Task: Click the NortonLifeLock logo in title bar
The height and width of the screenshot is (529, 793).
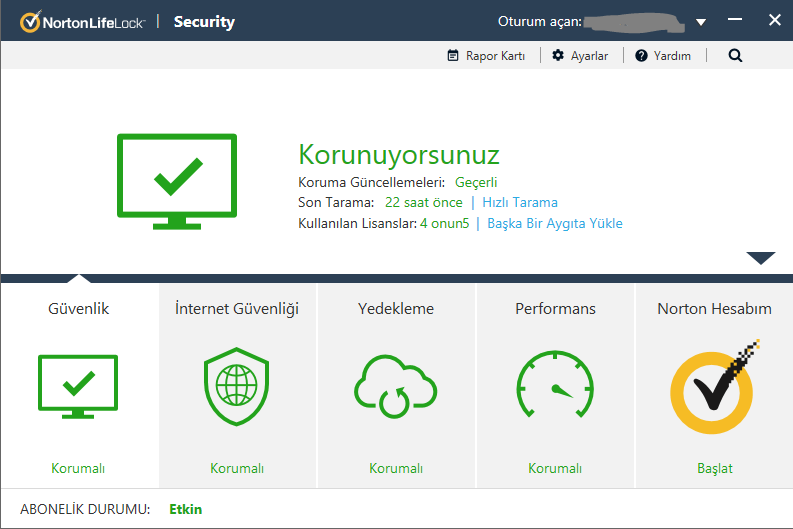Action: coord(80,21)
